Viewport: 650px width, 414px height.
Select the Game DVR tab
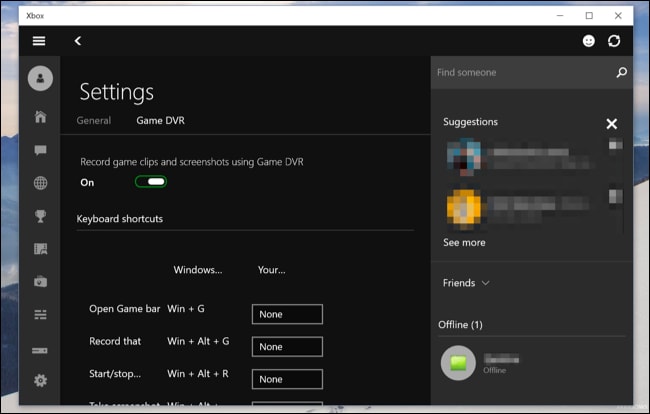tap(160, 121)
